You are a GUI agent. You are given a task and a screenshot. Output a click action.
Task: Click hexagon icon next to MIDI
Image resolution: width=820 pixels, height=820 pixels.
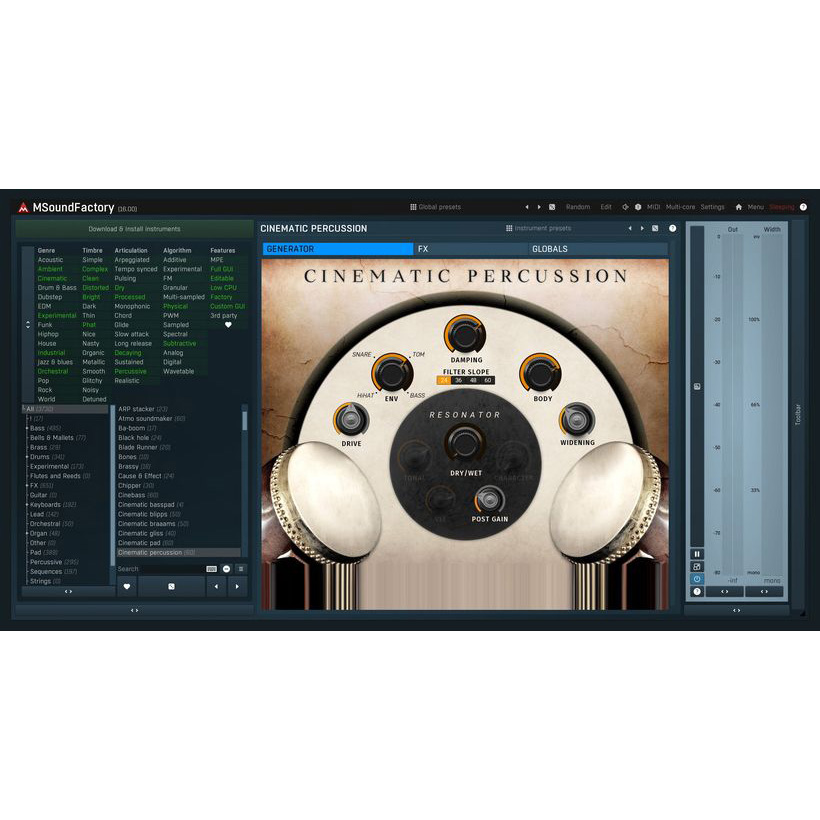click(638, 207)
